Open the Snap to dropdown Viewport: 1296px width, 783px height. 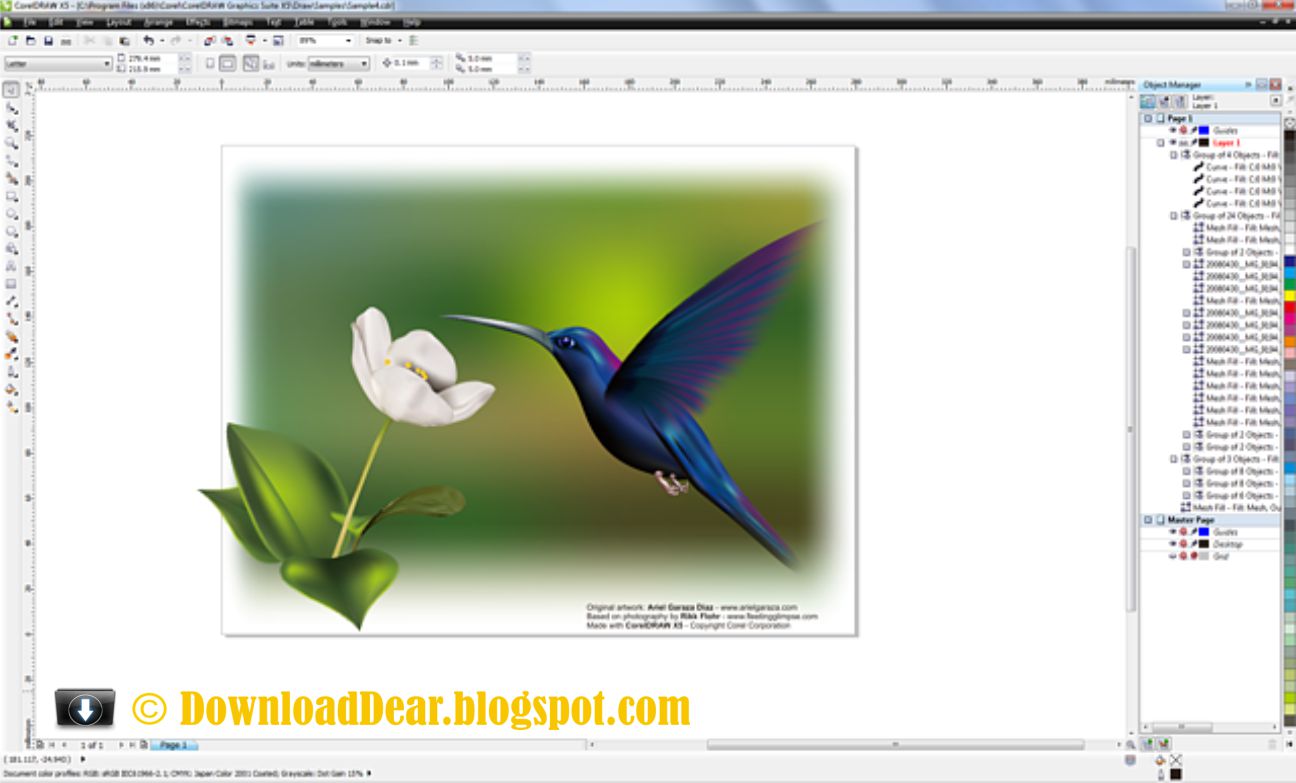pos(382,41)
